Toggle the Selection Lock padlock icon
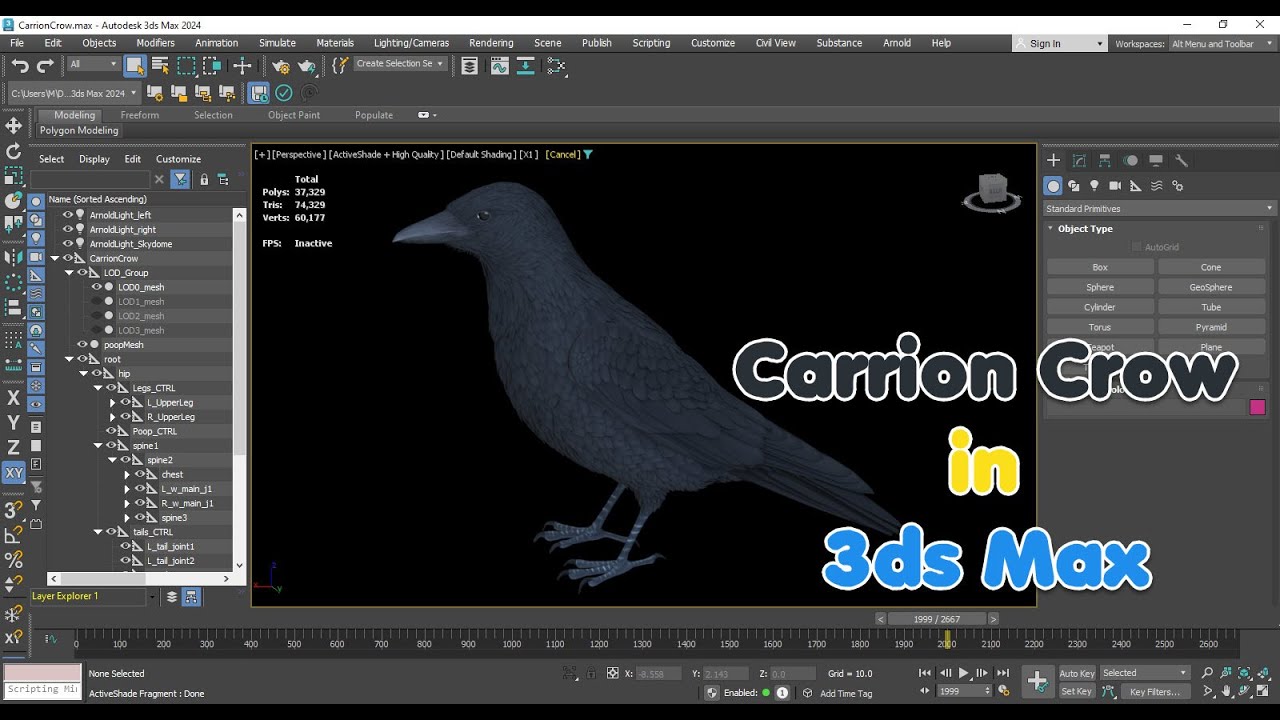The height and width of the screenshot is (720, 1280). click(592, 673)
